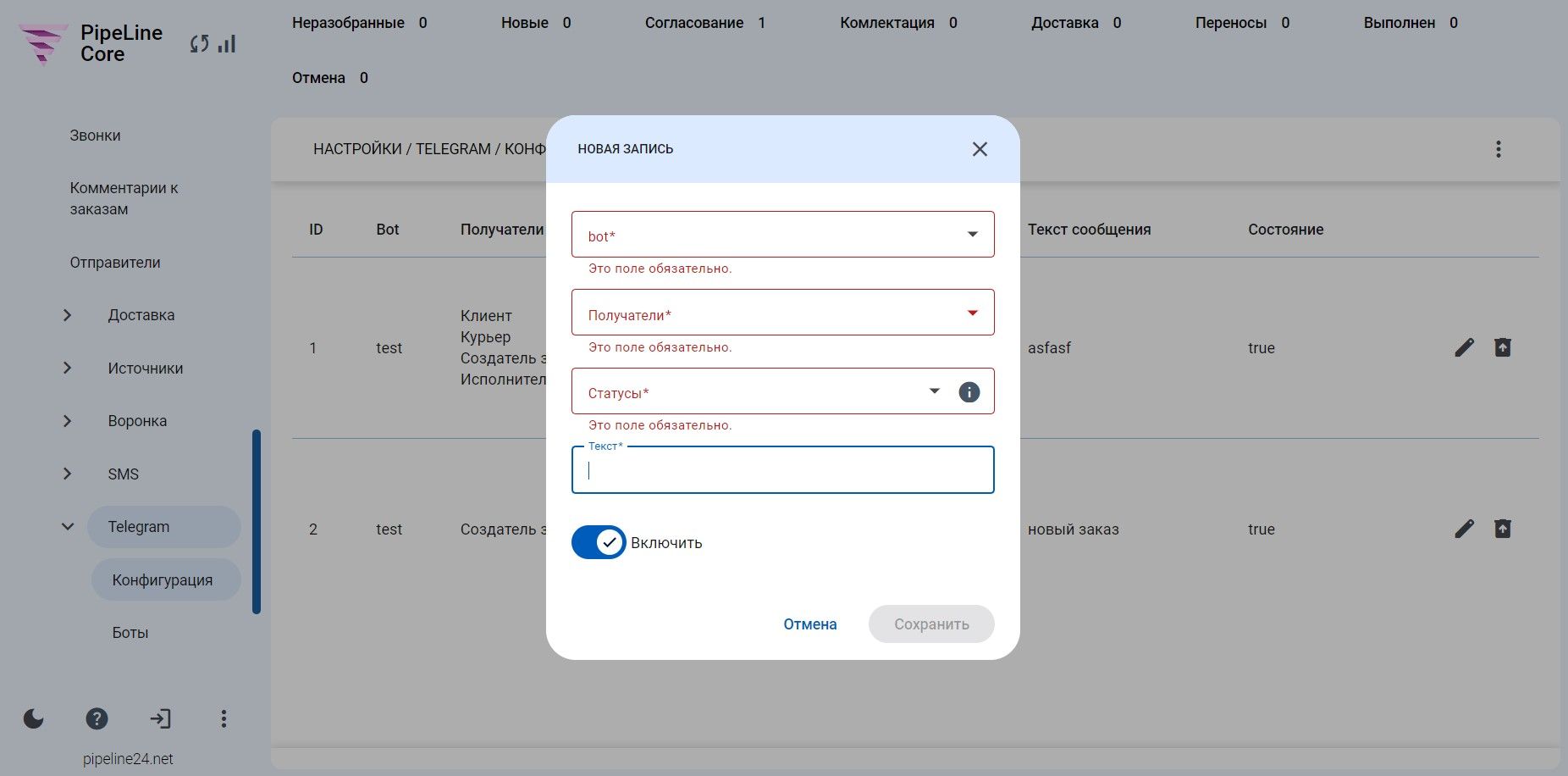Viewport: 1568px width, 776px height.
Task: Open the bot dropdown
Action: 782,234
